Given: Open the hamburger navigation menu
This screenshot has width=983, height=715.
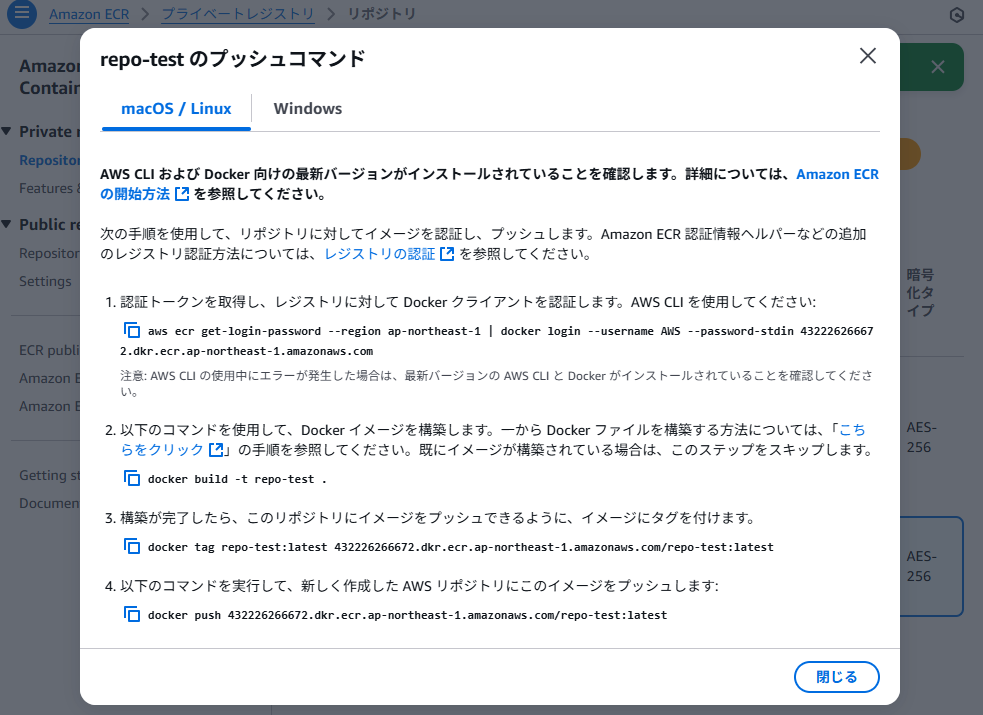Looking at the screenshot, I should [x=22, y=13].
